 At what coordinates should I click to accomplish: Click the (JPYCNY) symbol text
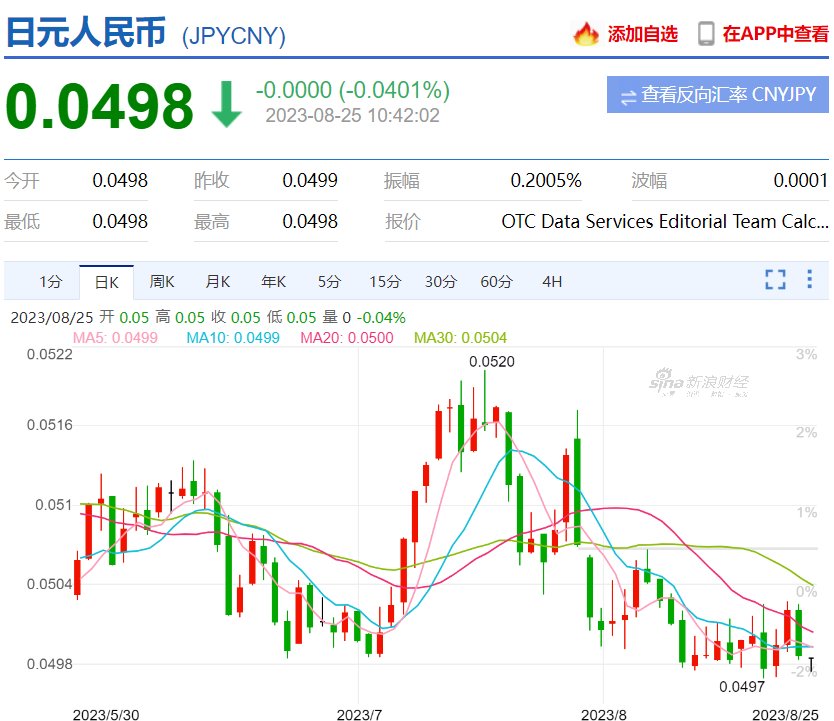233,36
